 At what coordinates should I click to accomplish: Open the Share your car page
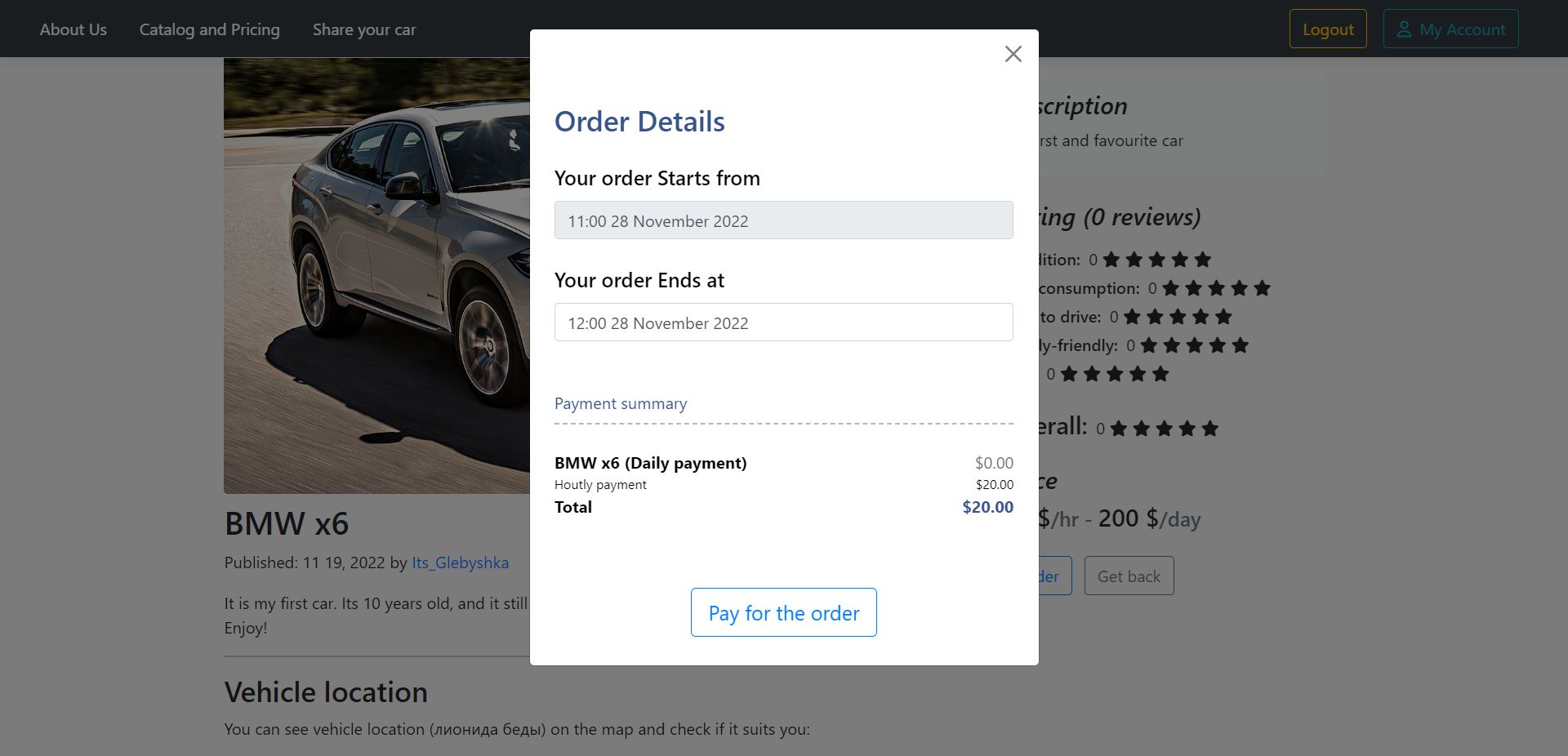364,29
